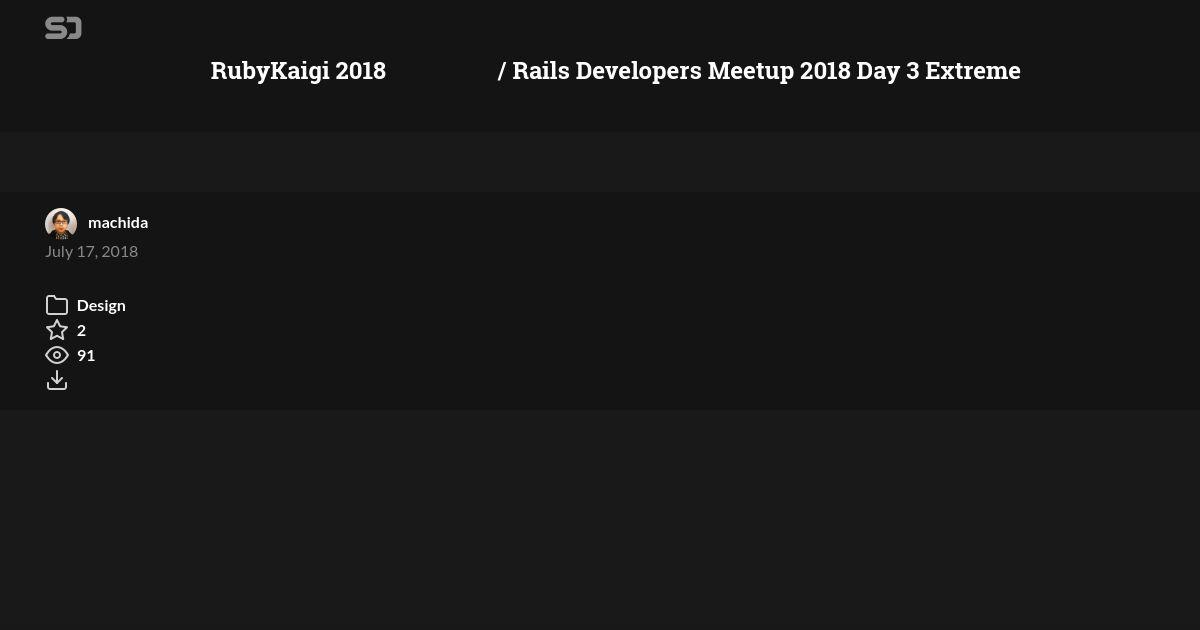Star this deck using the star icon
This screenshot has width=1200, height=630.
click(57, 330)
